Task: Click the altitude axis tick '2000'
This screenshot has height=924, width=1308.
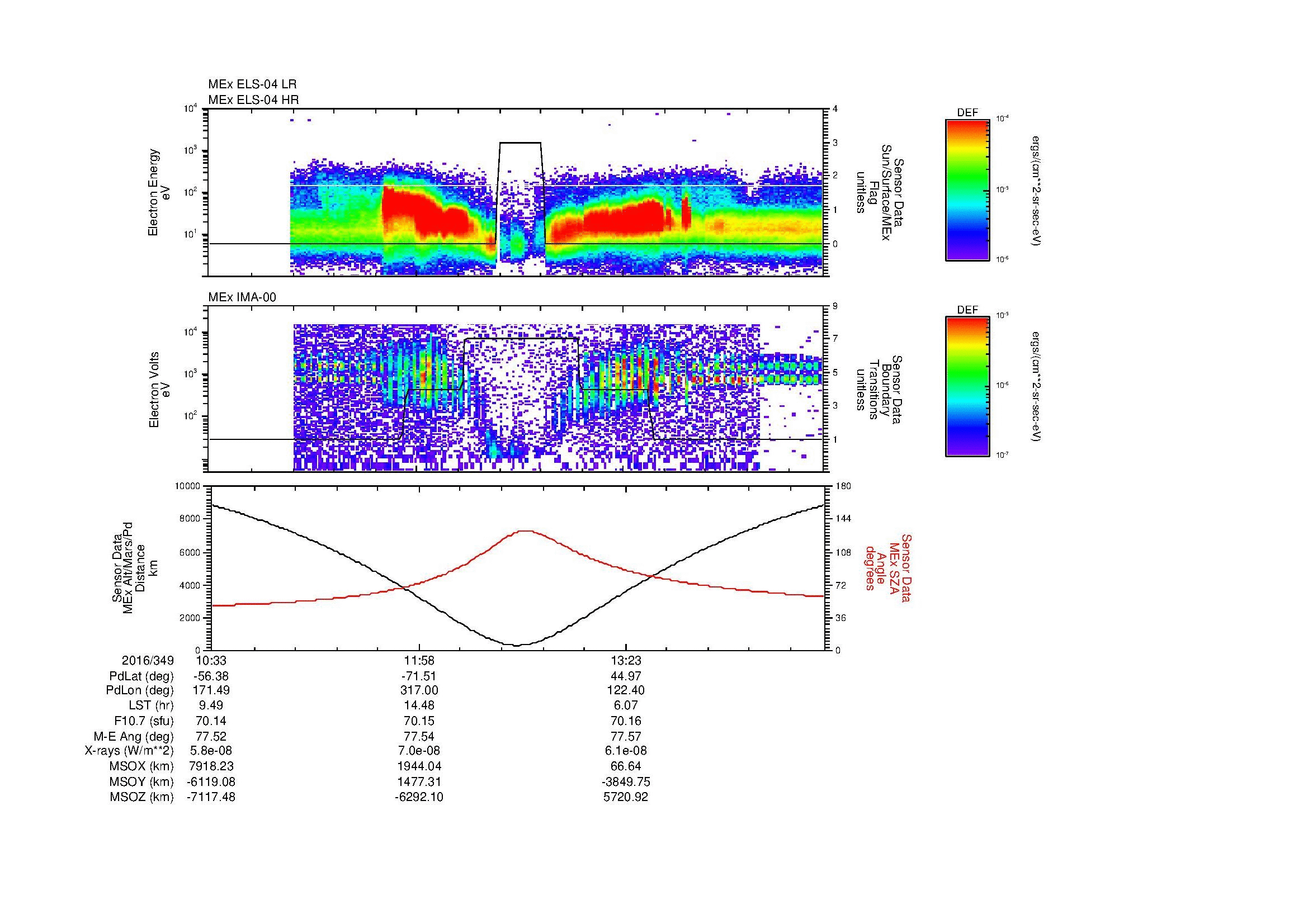Action: (x=191, y=618)
